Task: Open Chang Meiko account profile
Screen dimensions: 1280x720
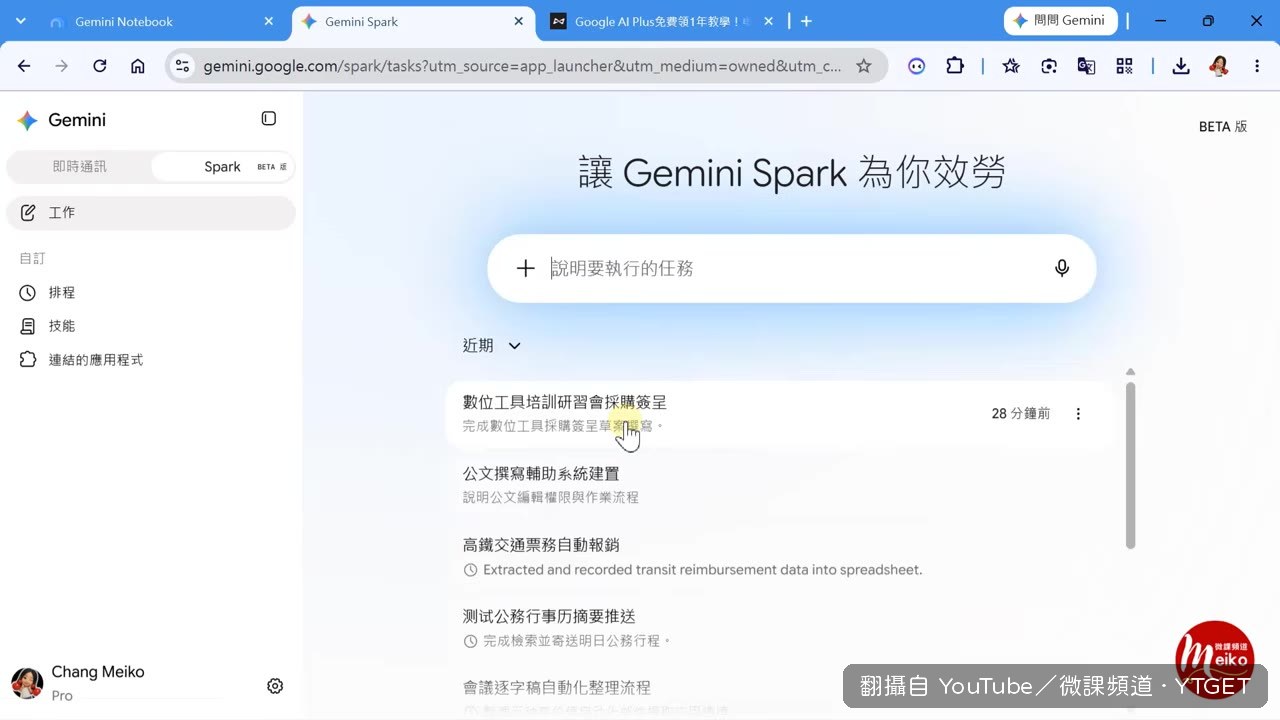Action: click(80, 683)
